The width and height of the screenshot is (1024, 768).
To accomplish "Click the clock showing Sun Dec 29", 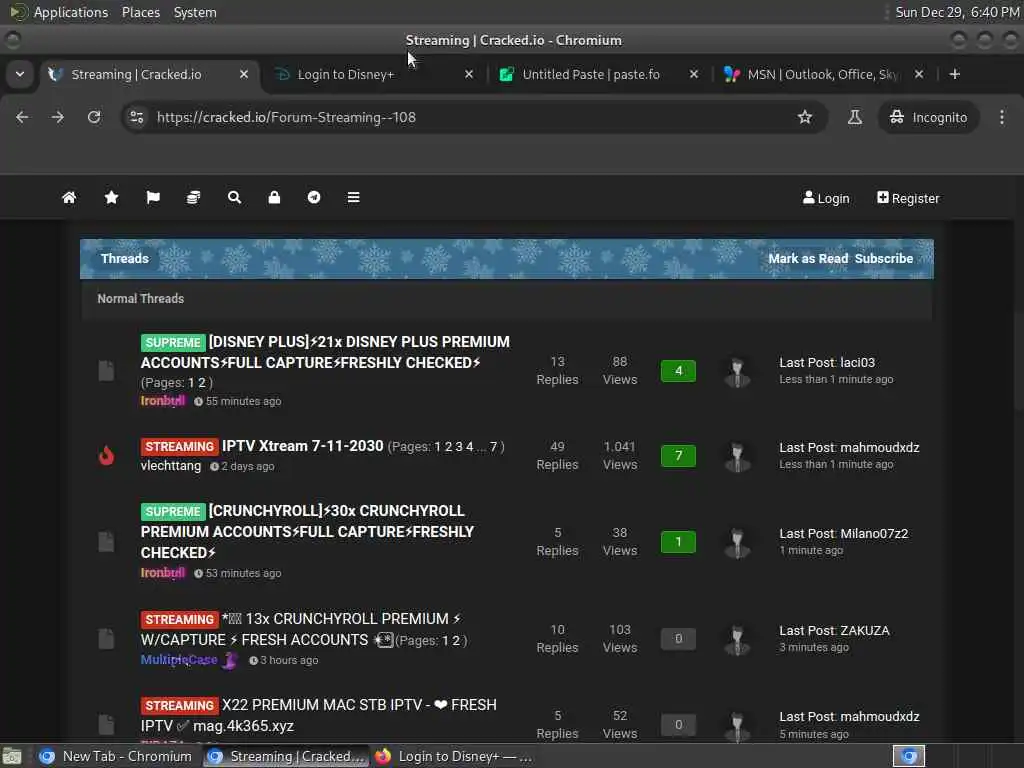I will tap(957, 12).
